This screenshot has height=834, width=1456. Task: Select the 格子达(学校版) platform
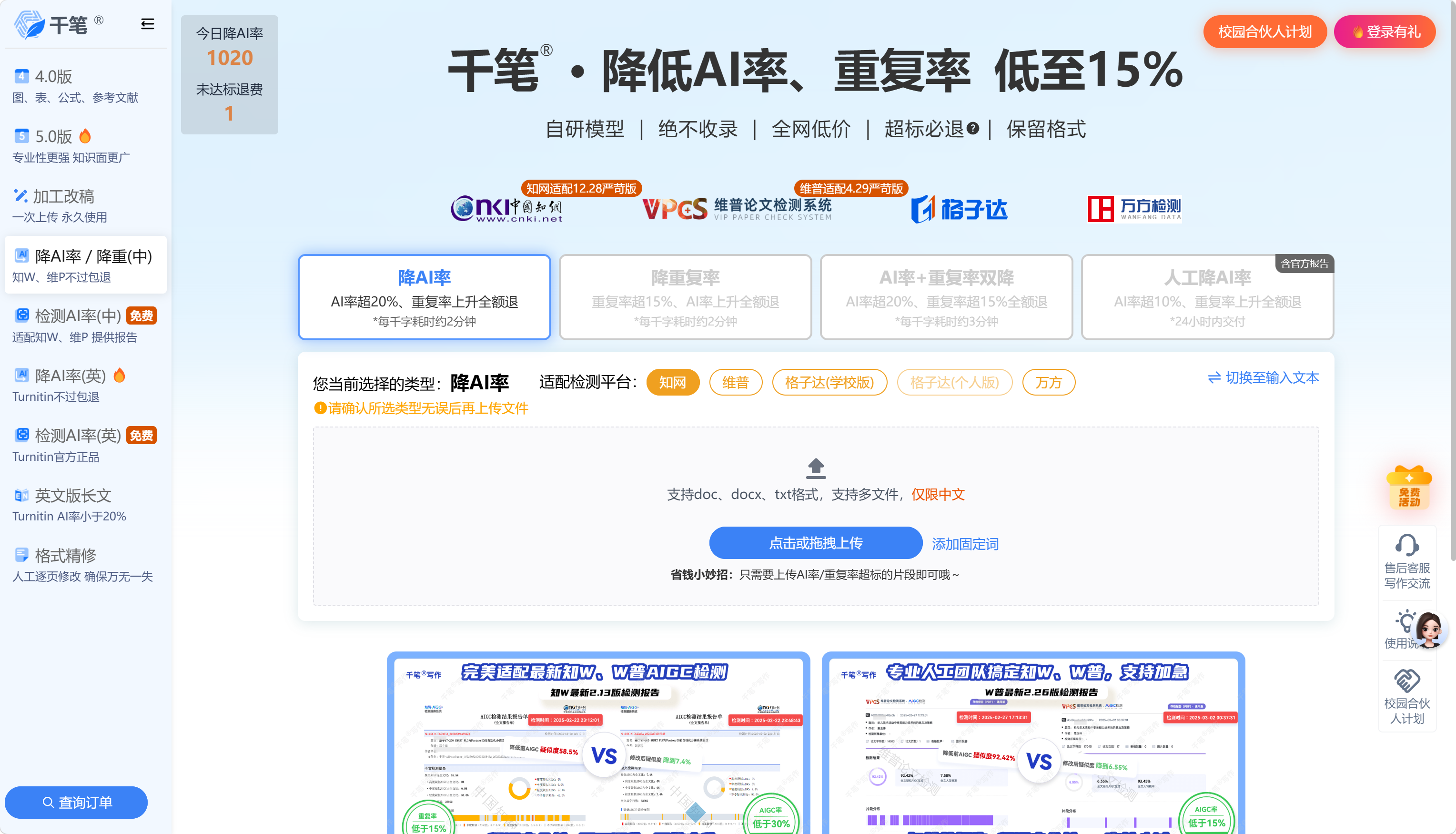pyautogui.click(x=829, y=382)
